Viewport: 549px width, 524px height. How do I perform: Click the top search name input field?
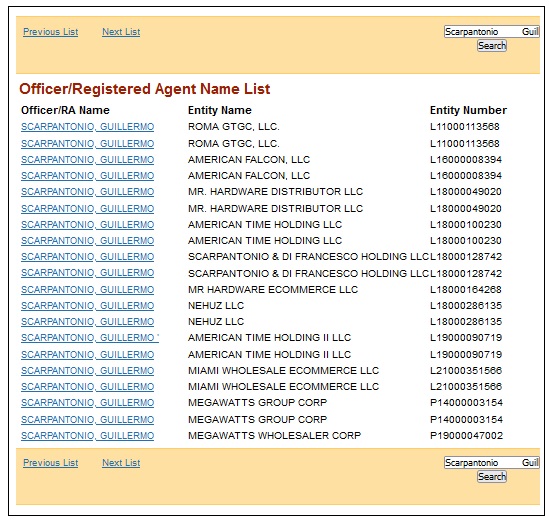tap(492, 32)
